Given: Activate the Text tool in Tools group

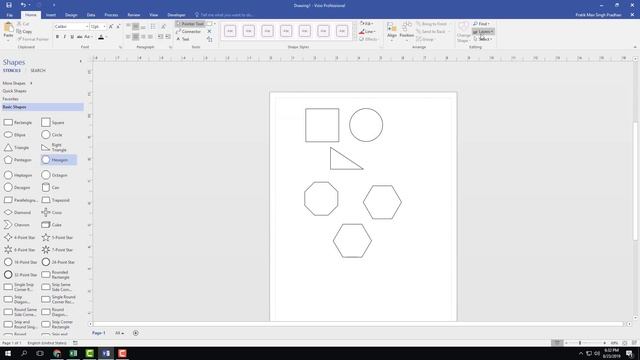Looking at the screenshot, I should click(183, 39).
